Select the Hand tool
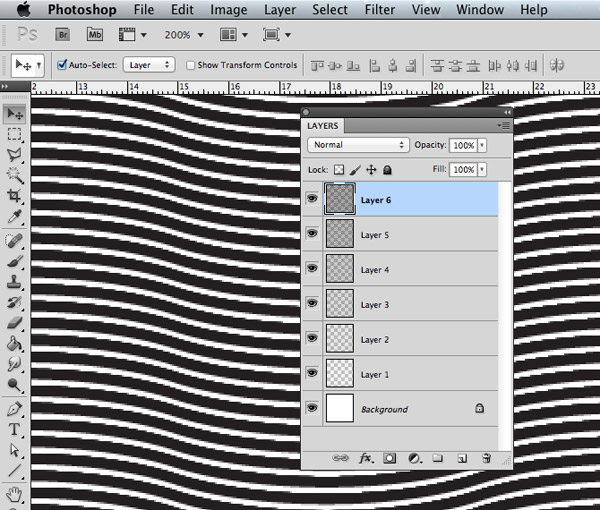Image resolution: width=600 pixels, height=510 pixels. (x=15, y=493)
